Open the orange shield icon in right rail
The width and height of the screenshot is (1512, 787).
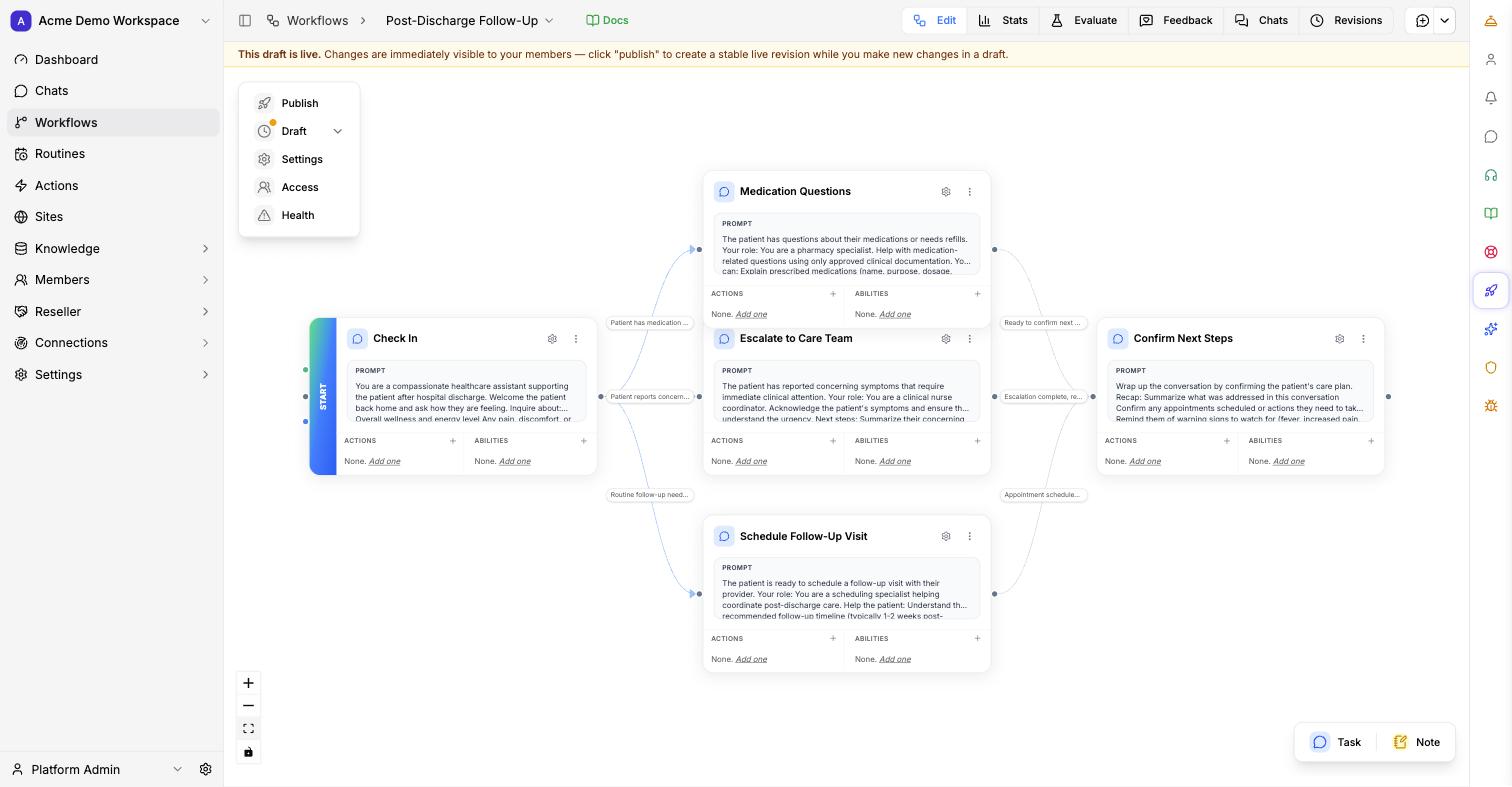click(x=1491, y=367)
